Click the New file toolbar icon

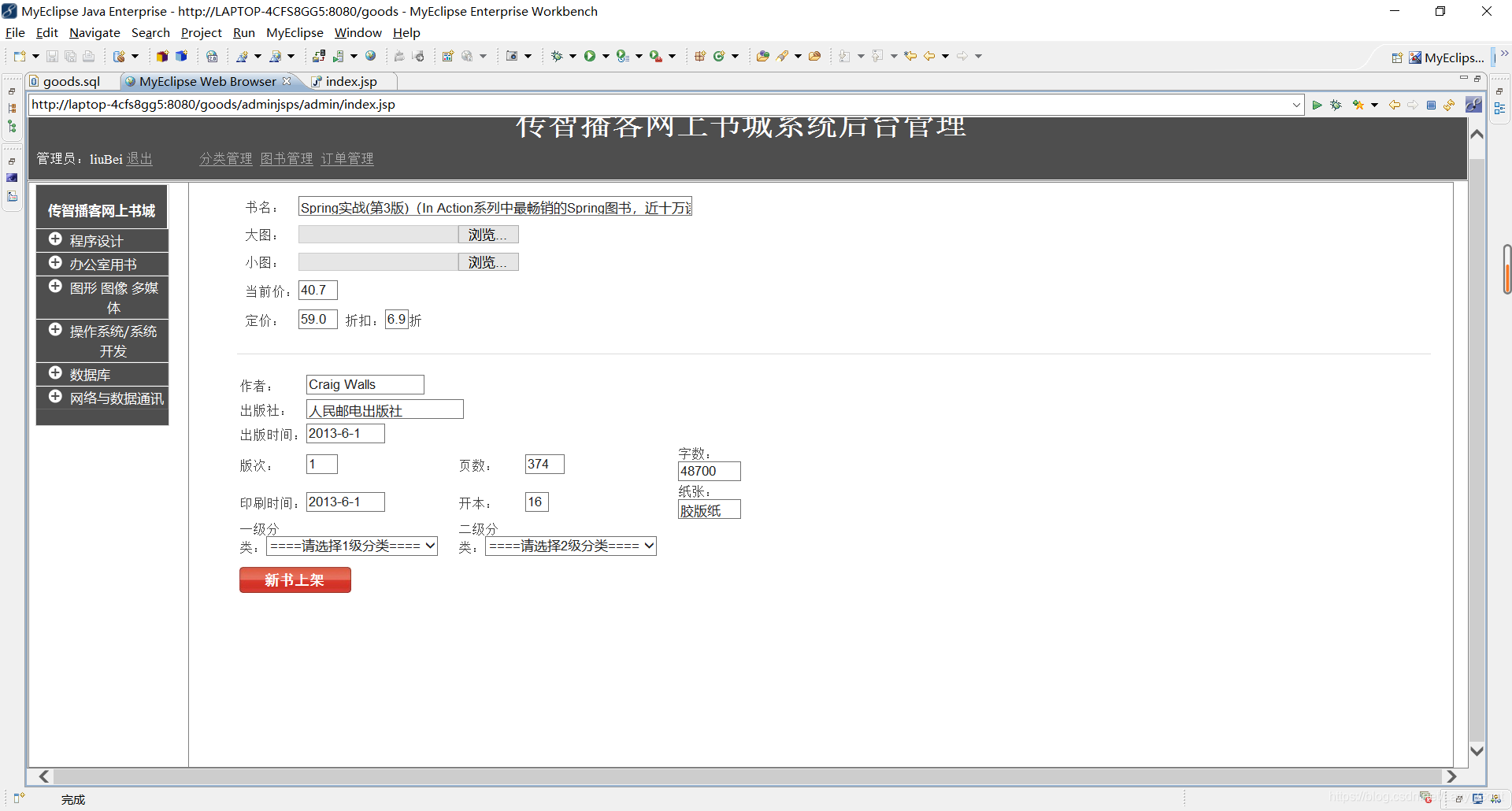point(20,57)
